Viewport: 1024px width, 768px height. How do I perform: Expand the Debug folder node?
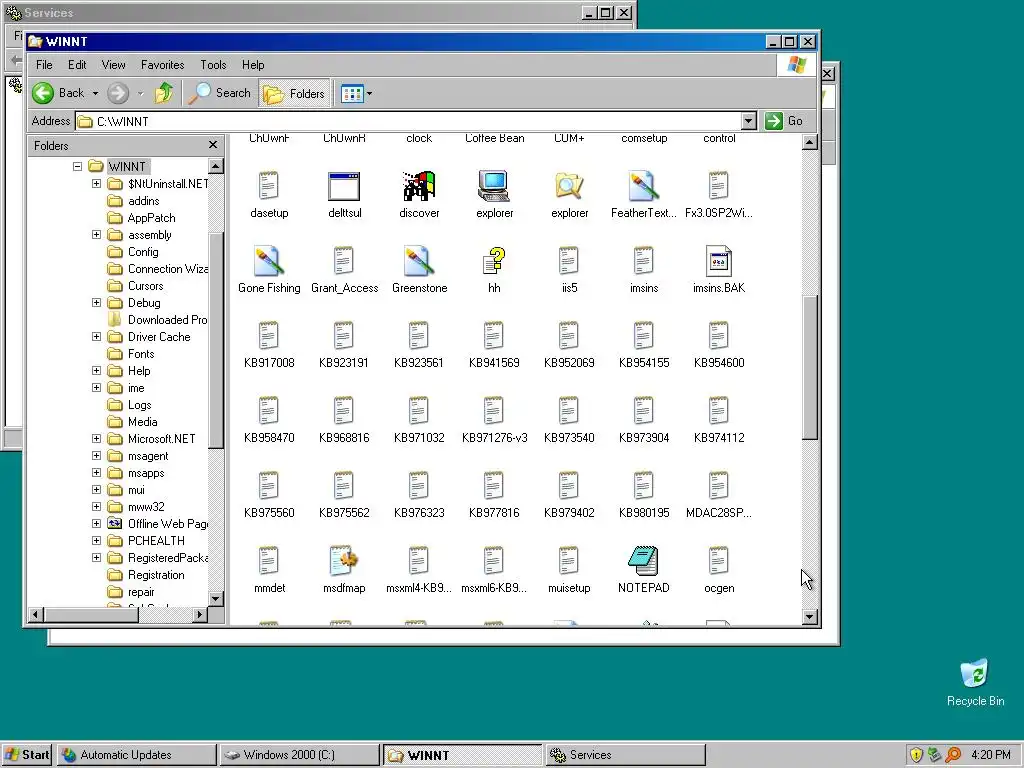[97, 302]
